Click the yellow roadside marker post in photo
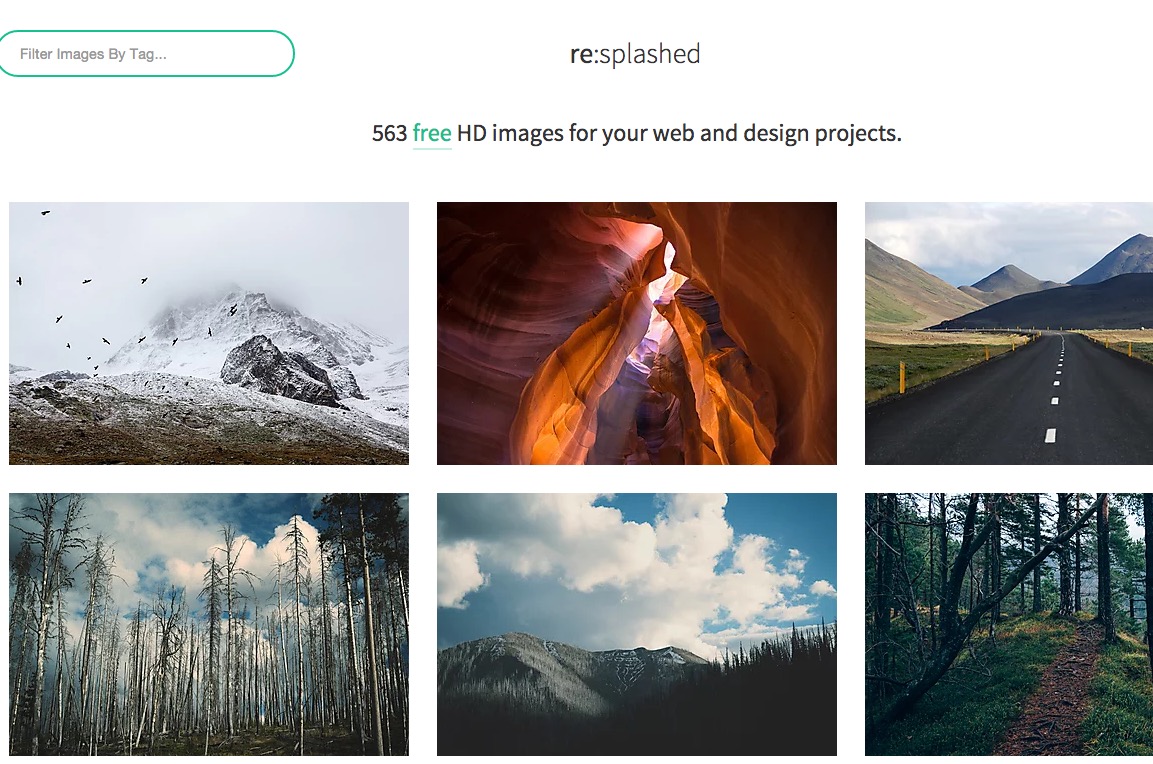 pyautogui.click(x=902, y=376)
